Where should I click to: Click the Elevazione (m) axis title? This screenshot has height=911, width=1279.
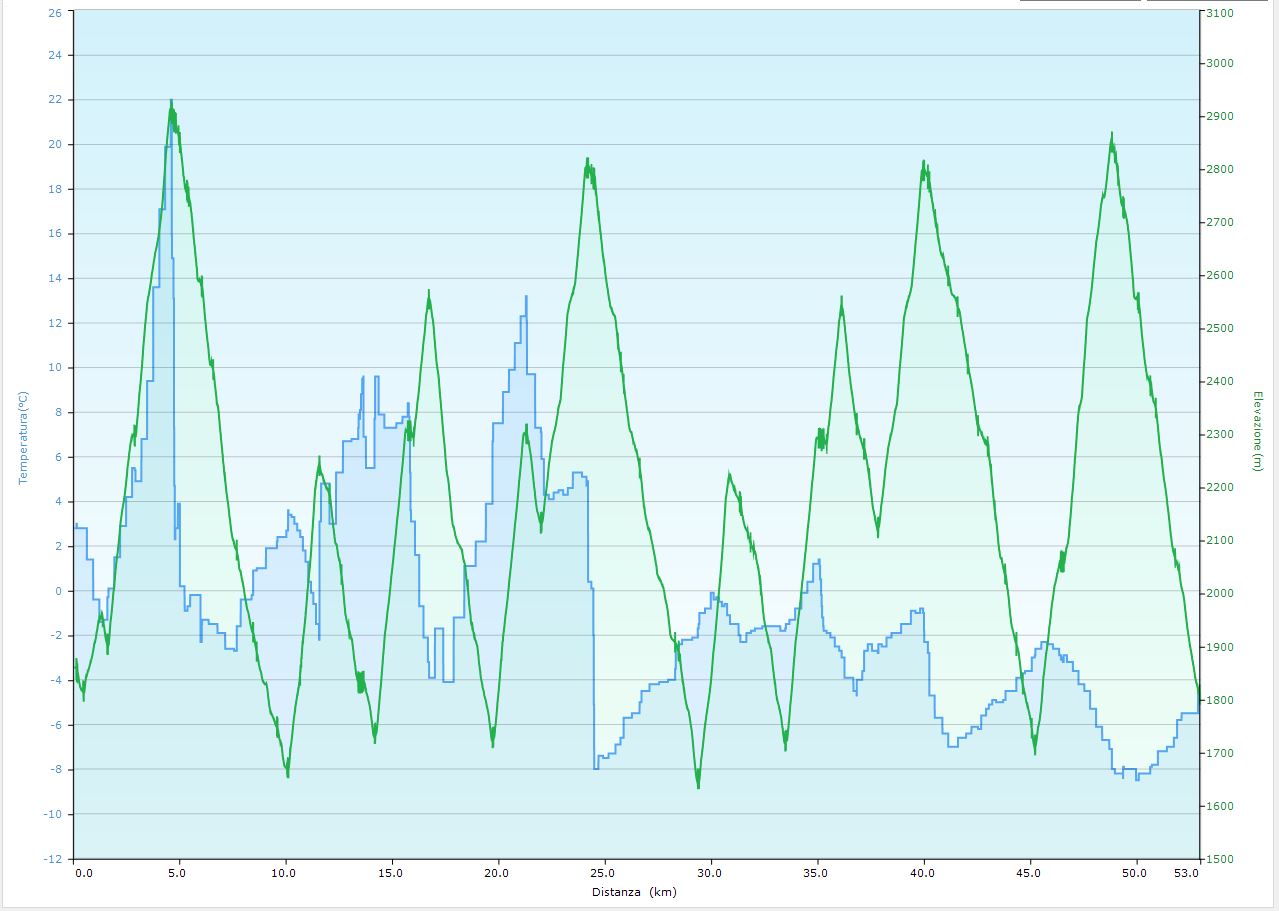1256,431
